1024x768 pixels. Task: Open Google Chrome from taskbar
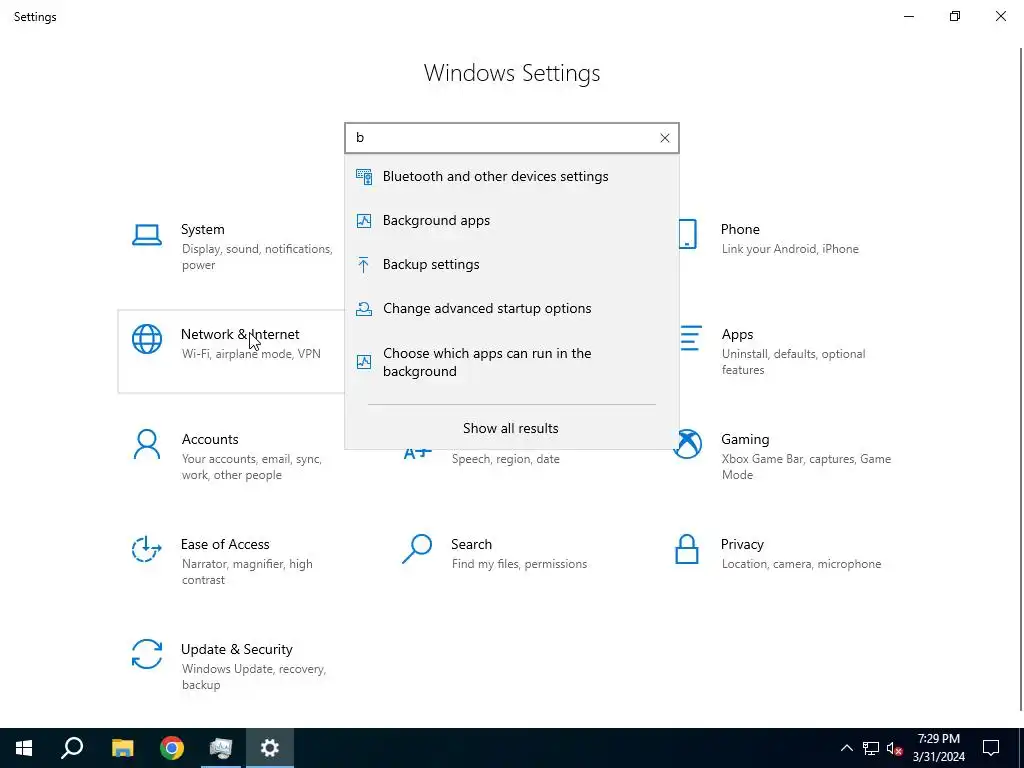(x=172, y=748)
